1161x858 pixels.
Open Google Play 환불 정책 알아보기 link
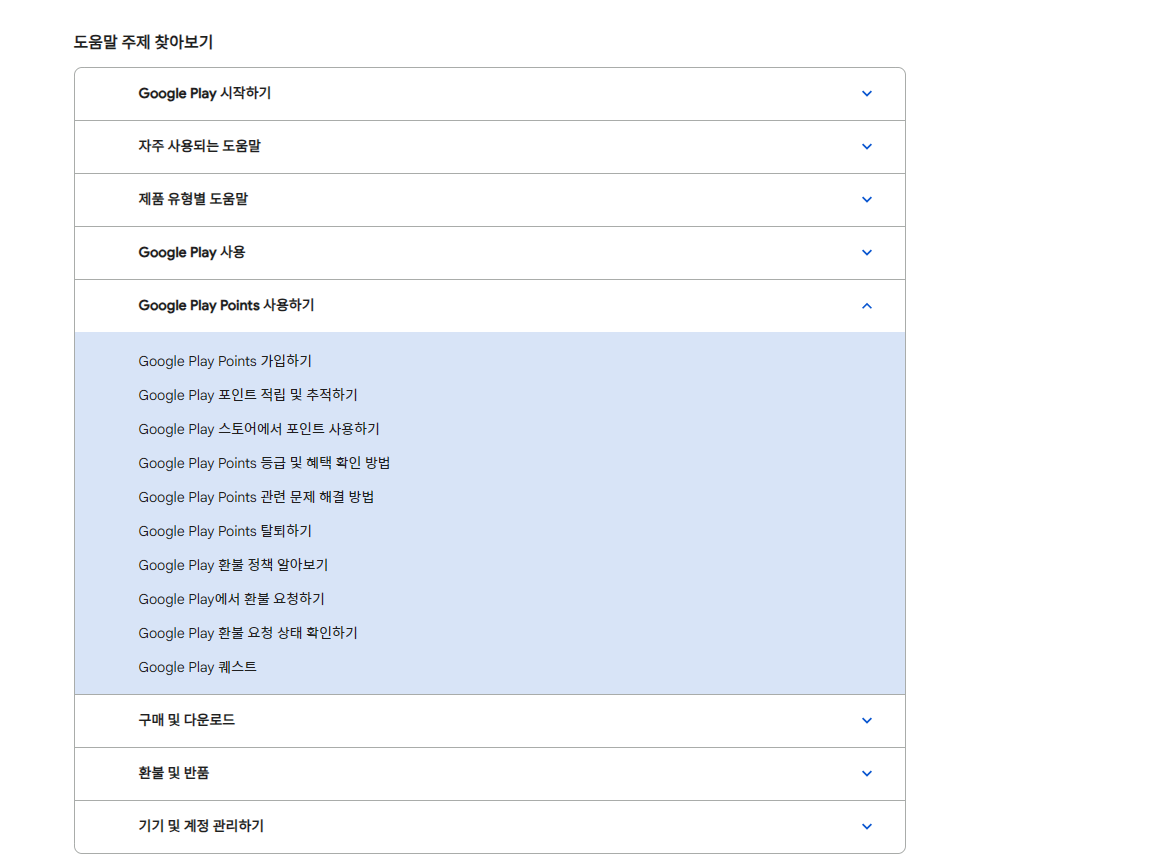(233, 566)
